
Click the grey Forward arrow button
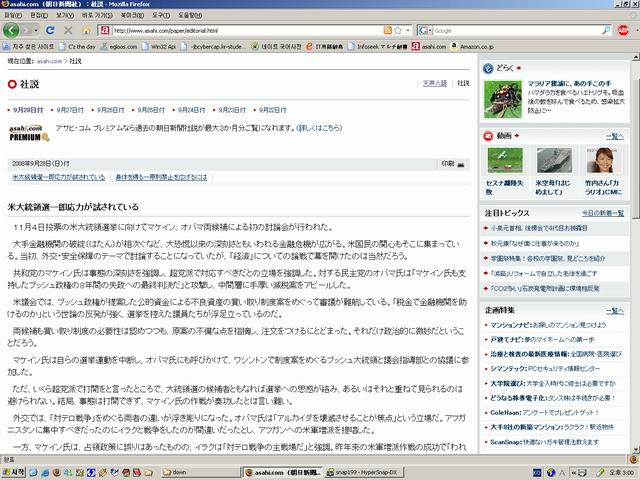[27, 31]
